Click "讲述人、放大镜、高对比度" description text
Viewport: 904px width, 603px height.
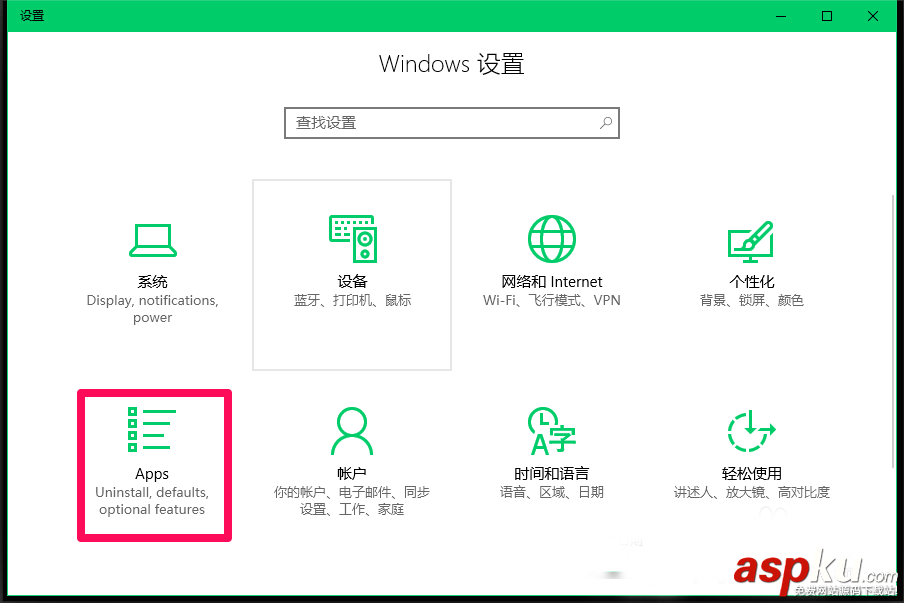[752, 492]
